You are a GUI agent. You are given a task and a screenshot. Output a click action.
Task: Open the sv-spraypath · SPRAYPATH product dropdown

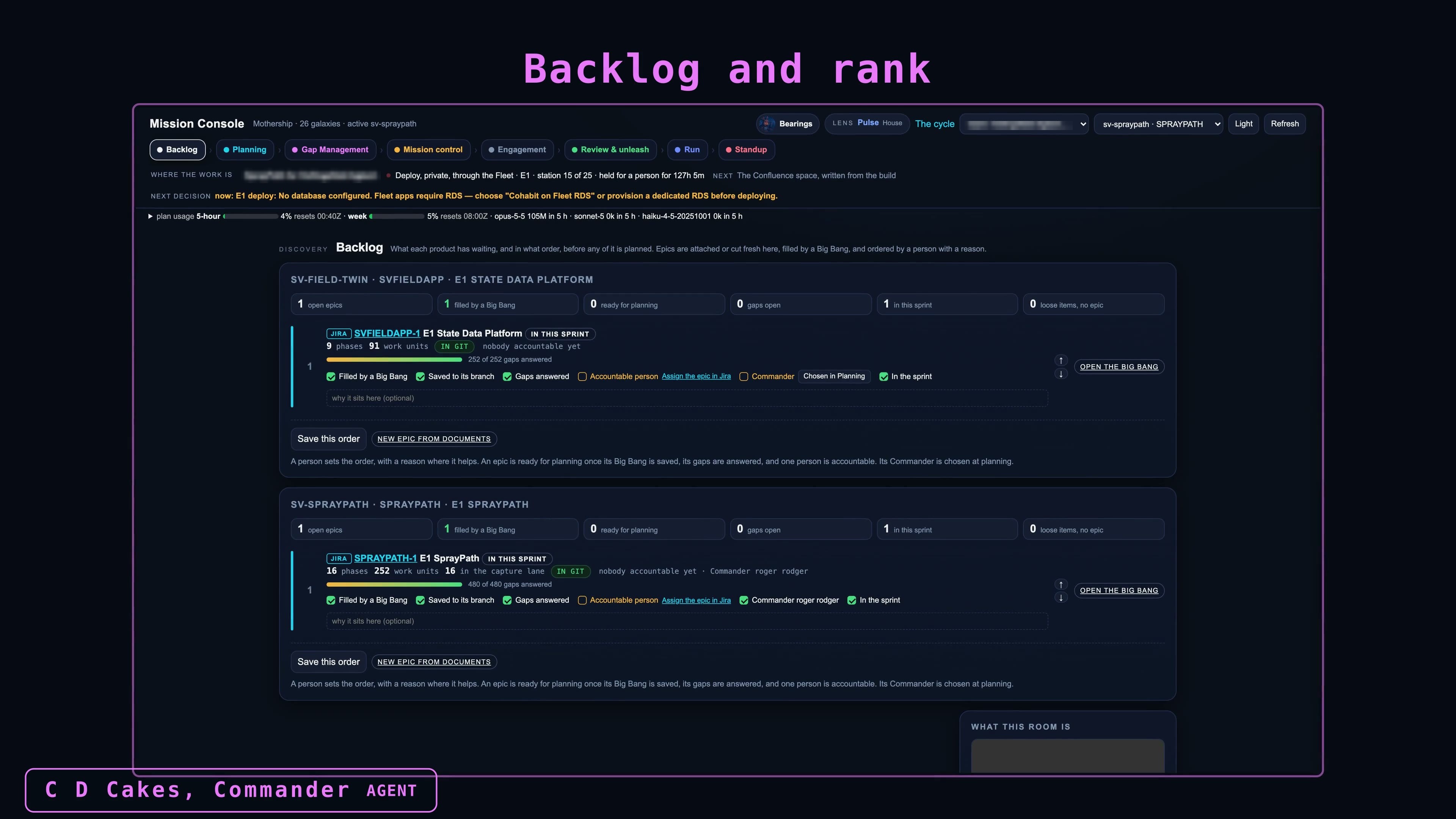[1158, 124]
